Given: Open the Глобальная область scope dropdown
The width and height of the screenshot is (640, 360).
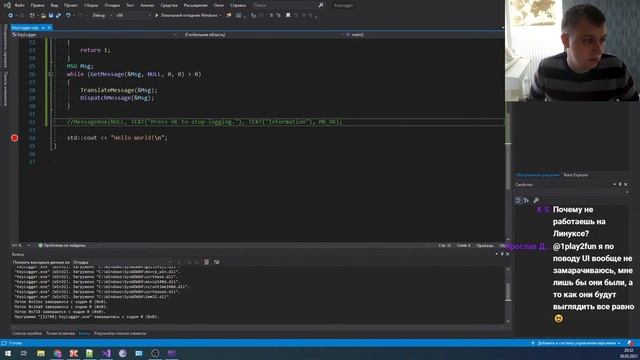Looking at the screenshot, I should point(263,35).
